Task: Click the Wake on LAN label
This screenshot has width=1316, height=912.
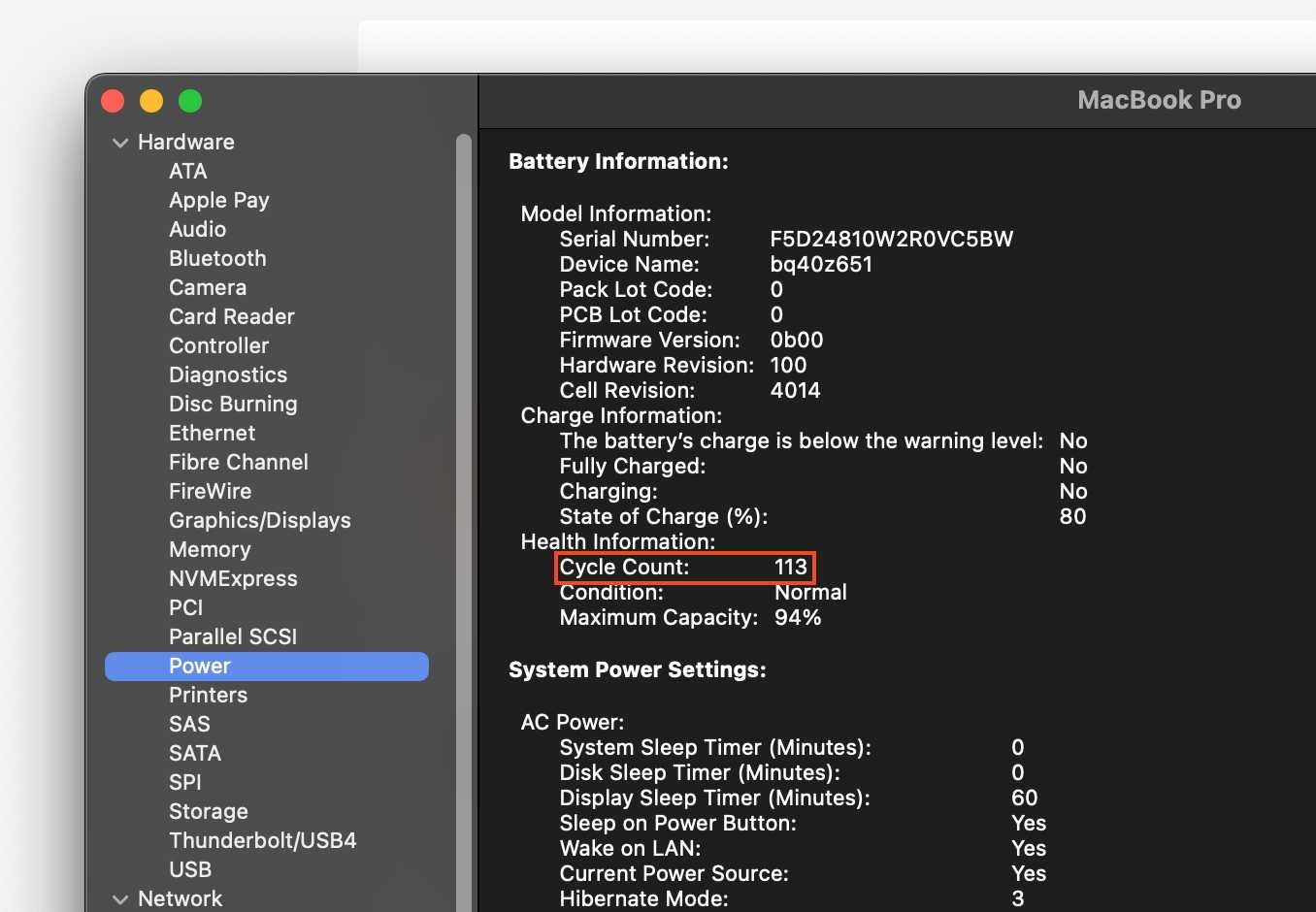Action: coord(630,848)
